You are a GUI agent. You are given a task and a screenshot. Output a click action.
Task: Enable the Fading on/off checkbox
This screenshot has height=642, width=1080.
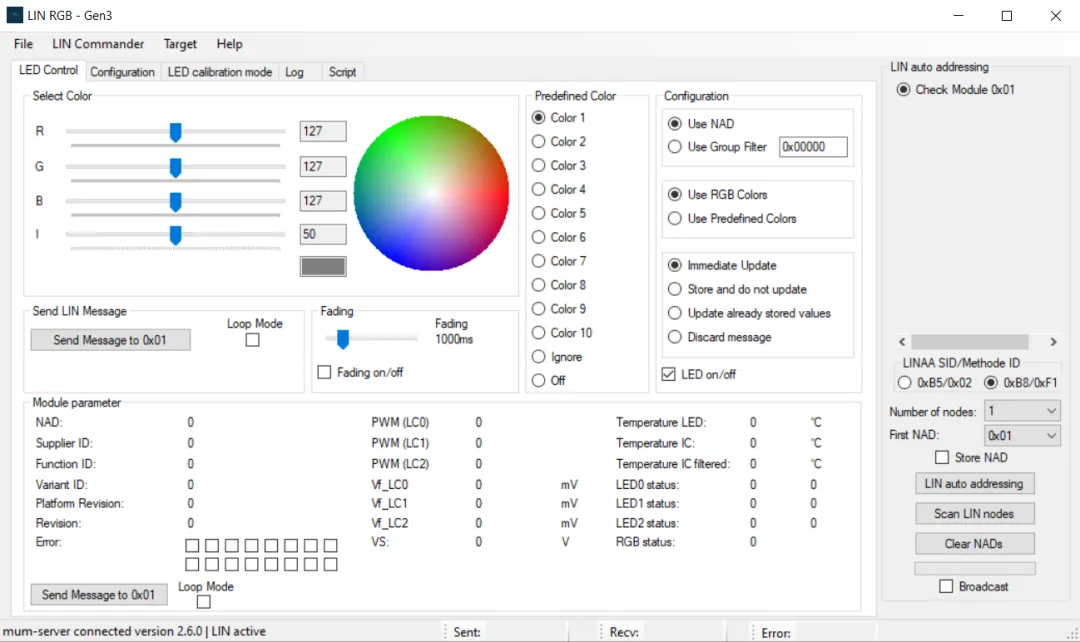tap(324, 373)
